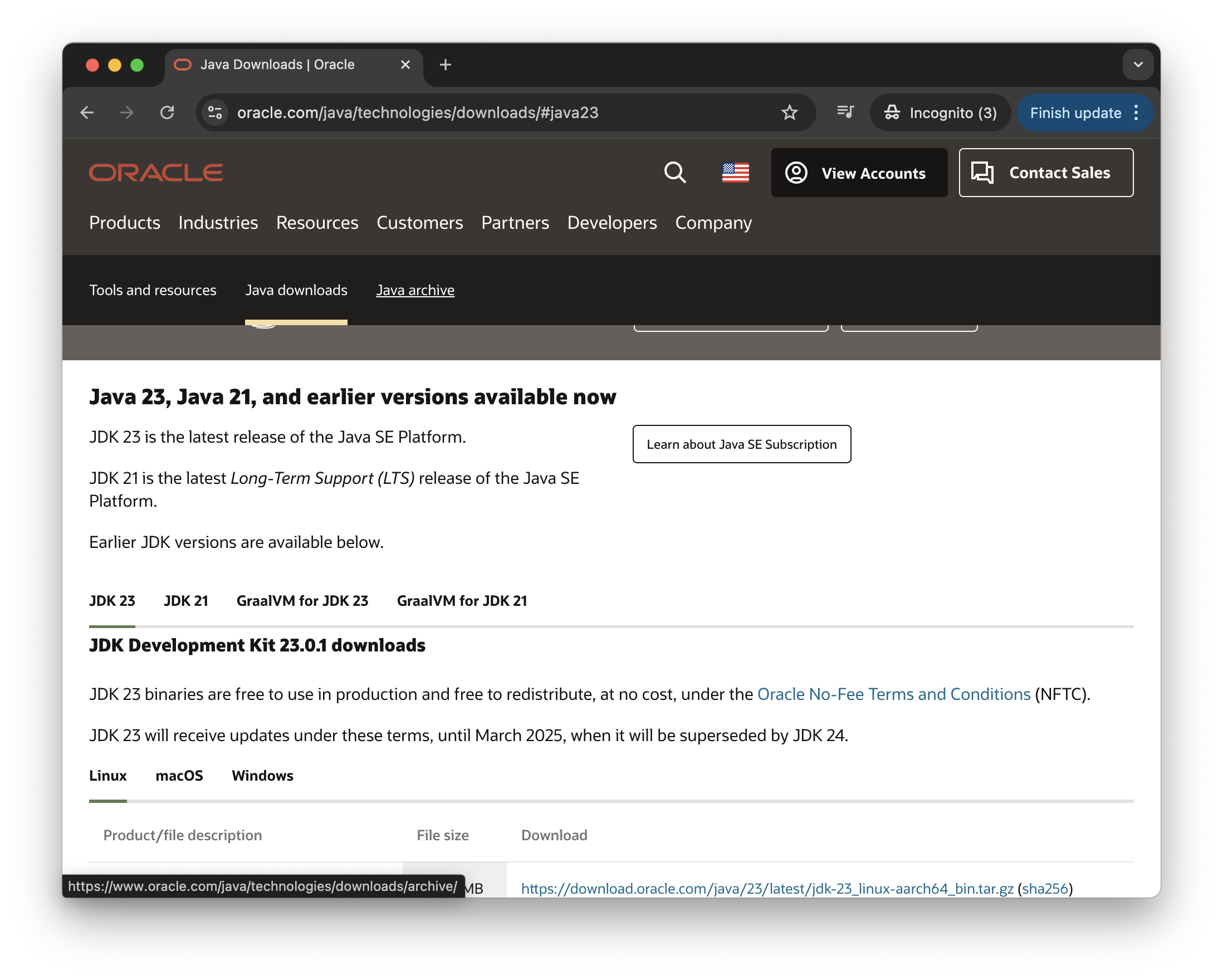1223x980 pixels.
Task: Click the Oracle logo
Action: point(156,173)
